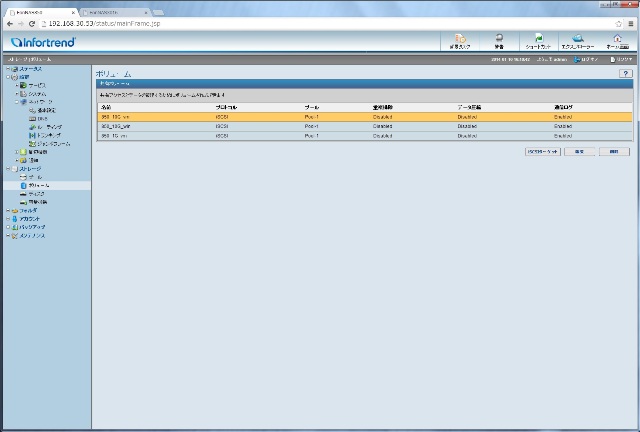Click the Infortrend logo
The image size is (640, 432).
45,42
